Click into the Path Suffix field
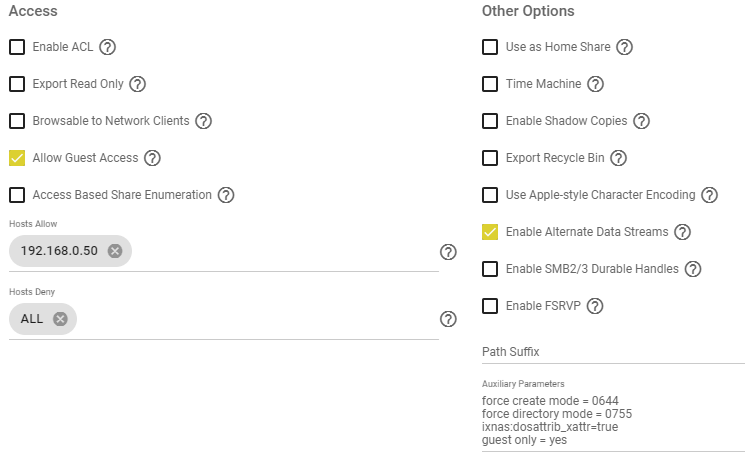 tap(613, 352)
